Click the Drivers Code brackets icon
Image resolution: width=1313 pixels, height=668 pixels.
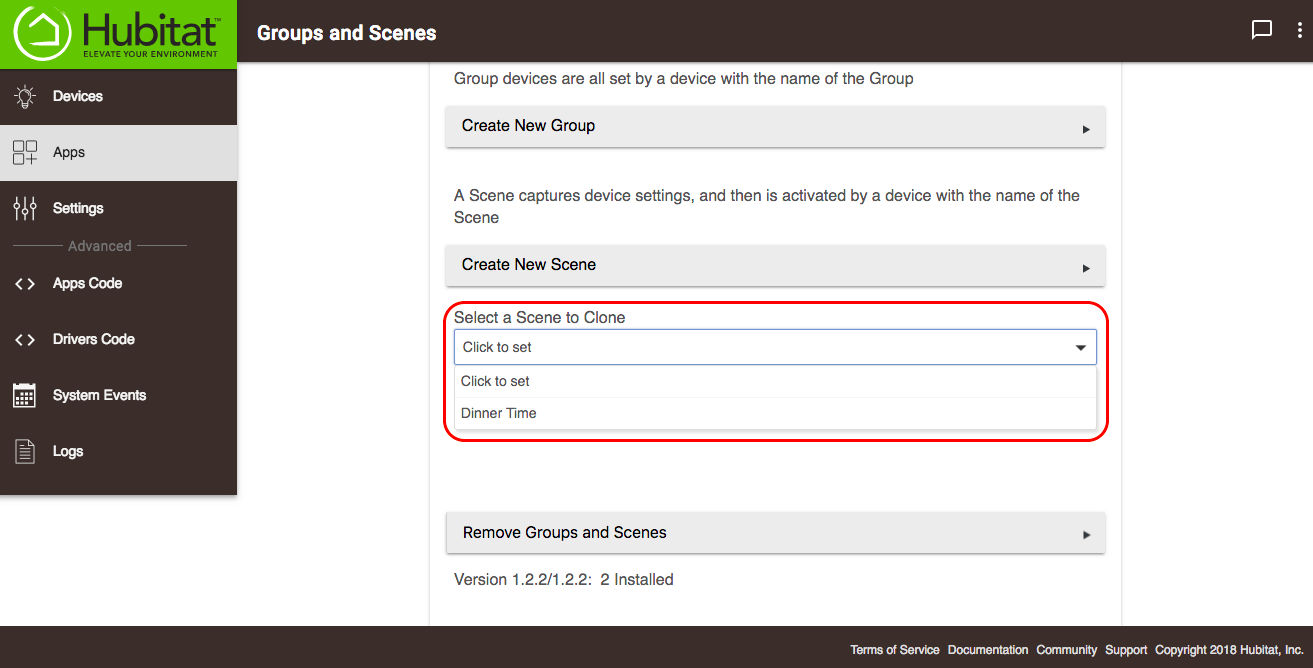25,340
